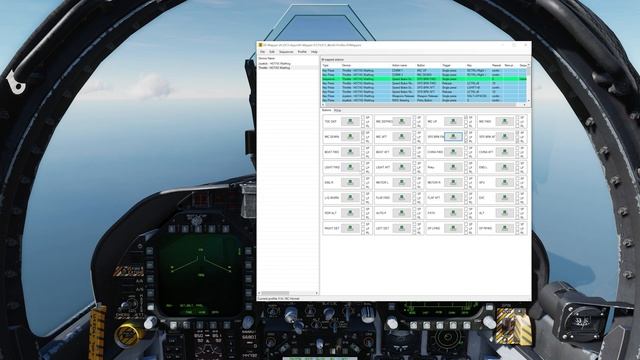Select Throttle - HOTAS Warthog device
The width and height of the screenshot is (640, 360).
(275, 68)
